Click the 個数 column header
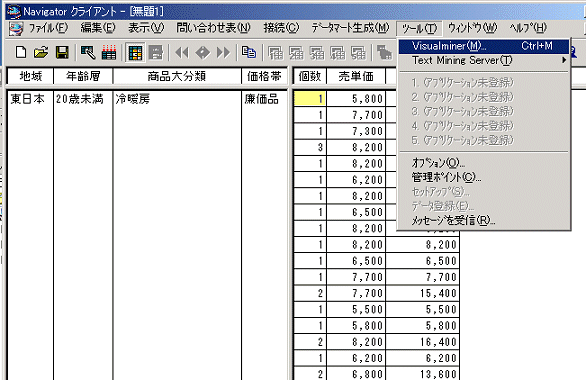The height and width of the screenshot is (380, 586). (310, 76)
